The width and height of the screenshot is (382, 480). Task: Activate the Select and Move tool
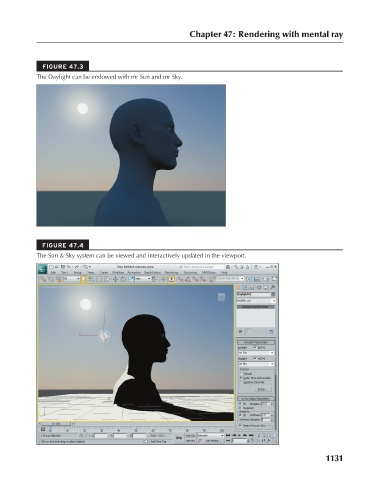[115, 279]
